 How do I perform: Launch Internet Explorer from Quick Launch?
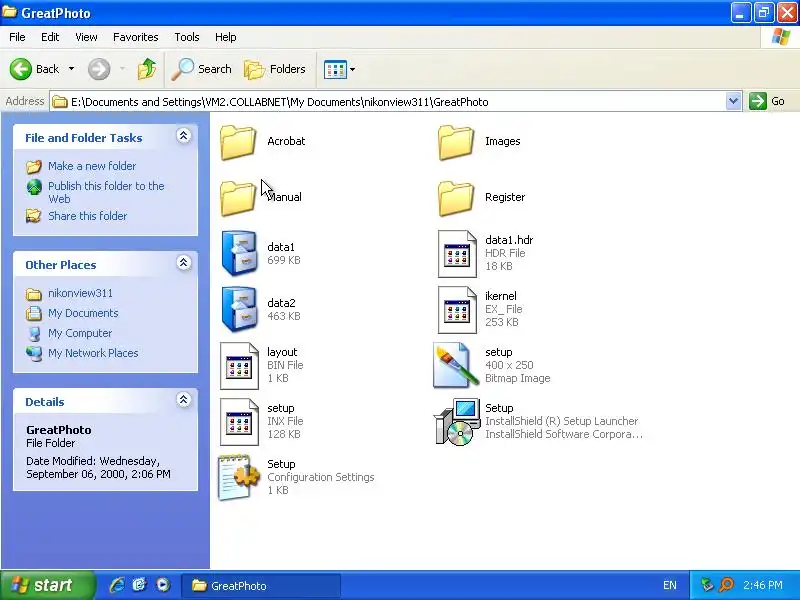point(117,585)
